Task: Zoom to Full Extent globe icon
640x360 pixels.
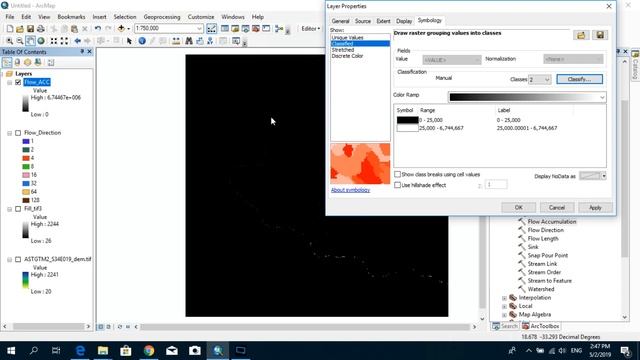Action: tap(41, 41)
